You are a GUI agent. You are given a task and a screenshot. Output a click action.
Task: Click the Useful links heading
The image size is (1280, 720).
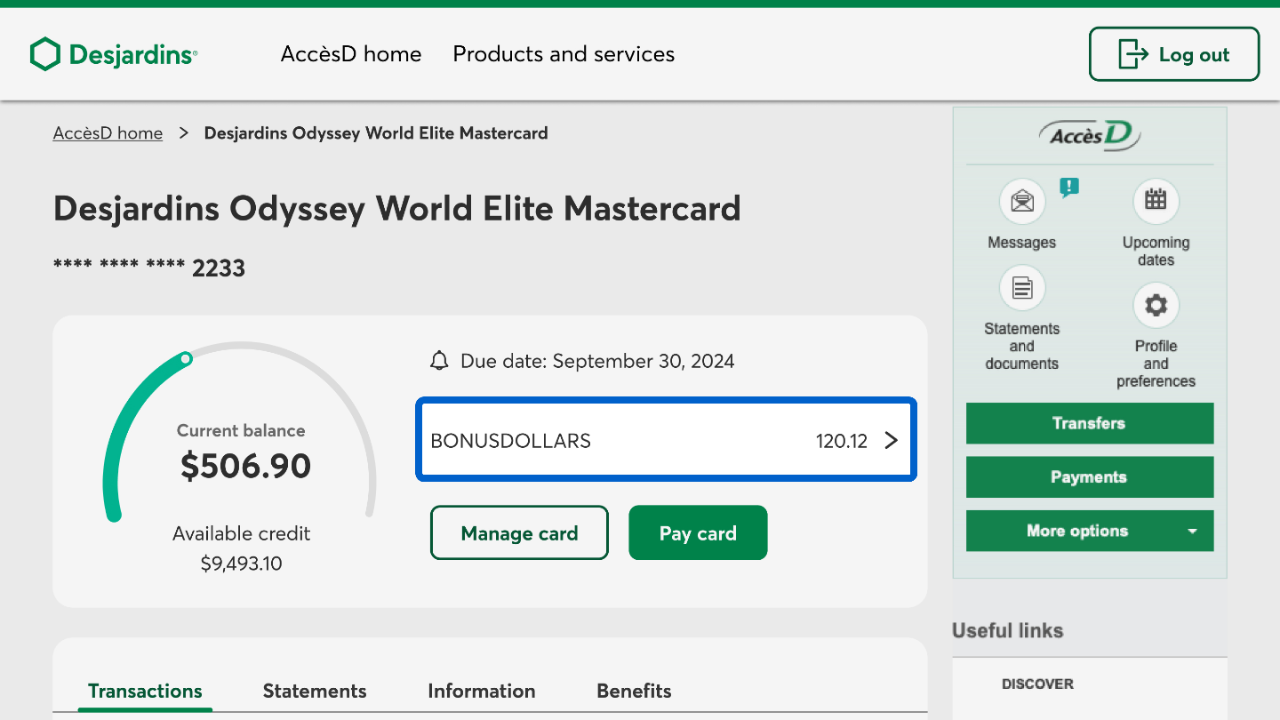(x=1008, y=631)
